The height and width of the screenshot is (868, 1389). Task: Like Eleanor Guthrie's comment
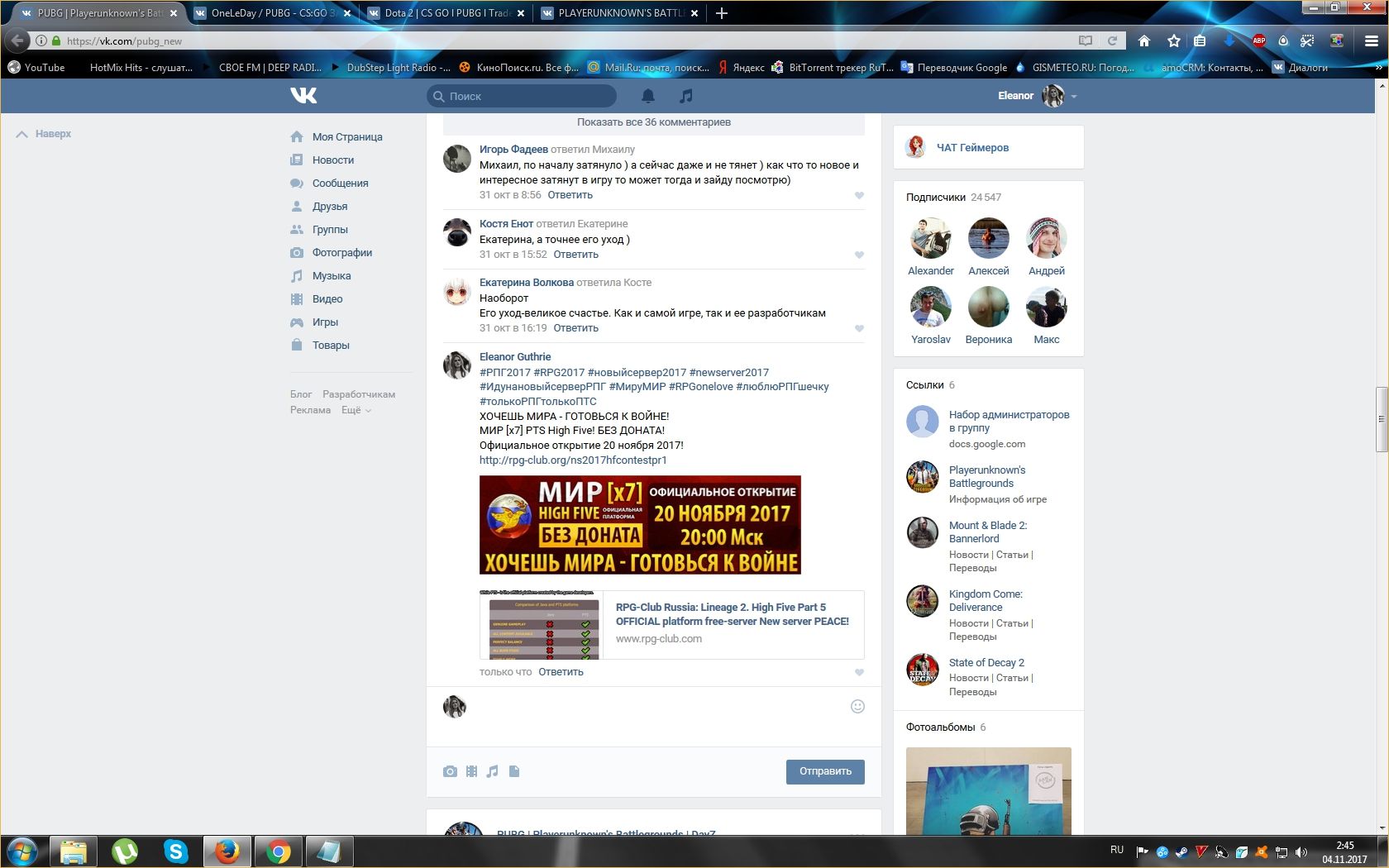pyautogui.click(x=859, y=673)
